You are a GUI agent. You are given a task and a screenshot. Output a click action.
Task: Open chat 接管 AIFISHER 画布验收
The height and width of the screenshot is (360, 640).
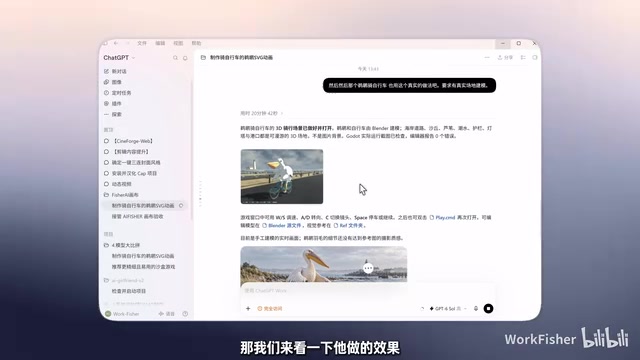(x=138, y=216)
